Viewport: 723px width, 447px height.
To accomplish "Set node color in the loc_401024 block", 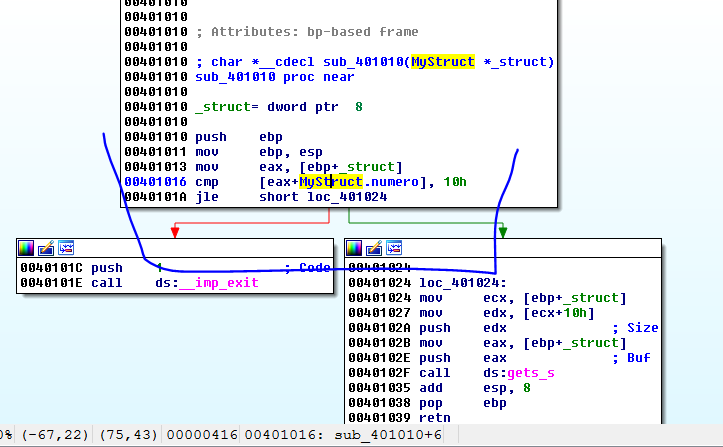I will [x=354, y=248].
